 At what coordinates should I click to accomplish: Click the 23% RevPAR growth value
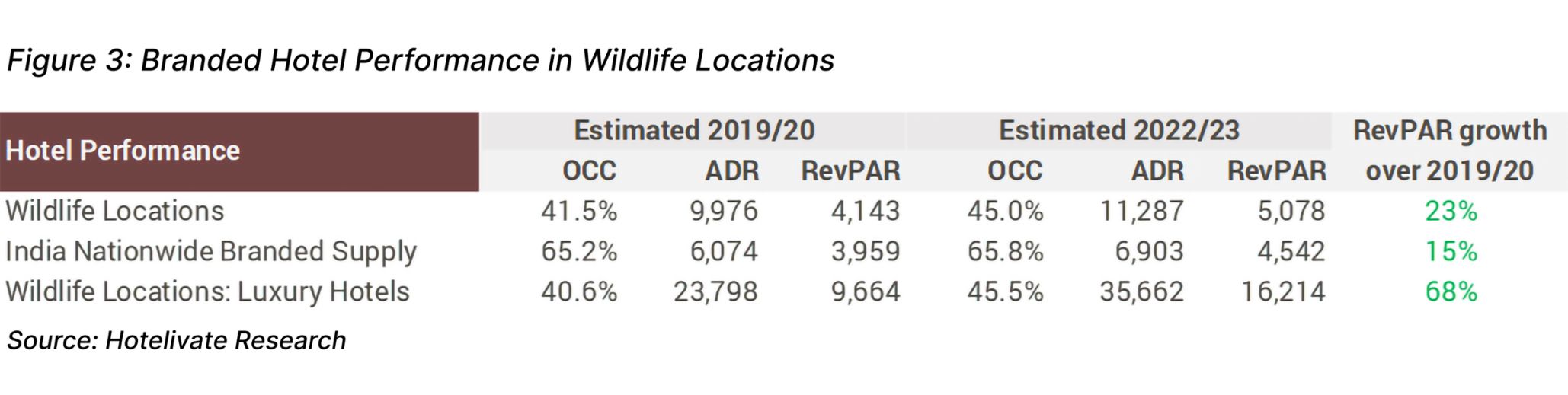click(x=1451, y=211)
